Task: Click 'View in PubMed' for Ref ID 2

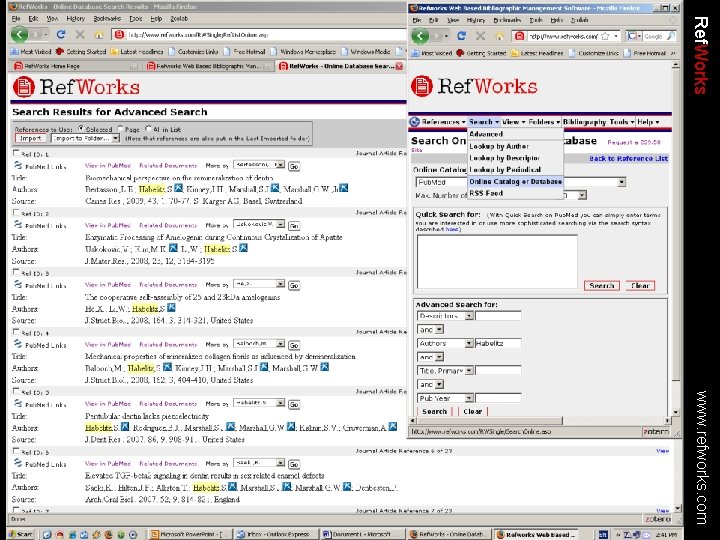Action: [x=108, y=225]
